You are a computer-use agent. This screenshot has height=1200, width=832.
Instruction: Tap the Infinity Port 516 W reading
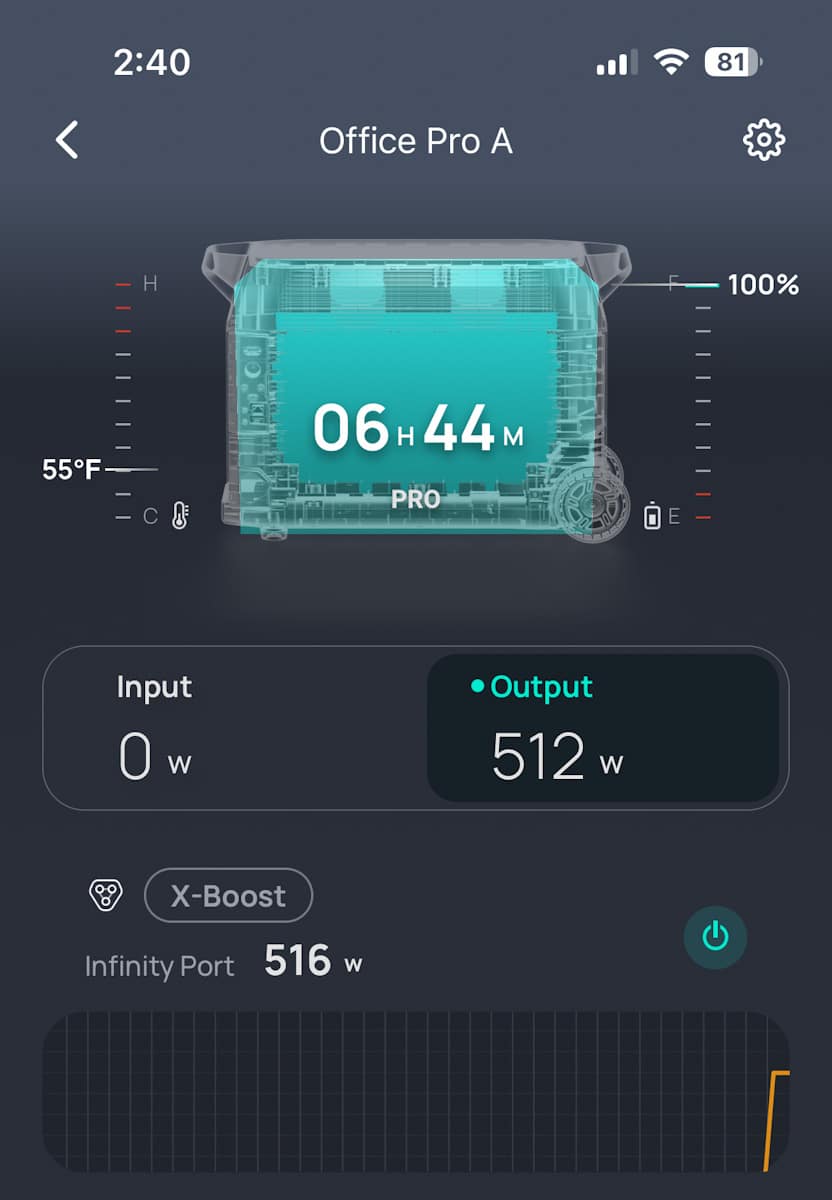(x=313, y=962)
